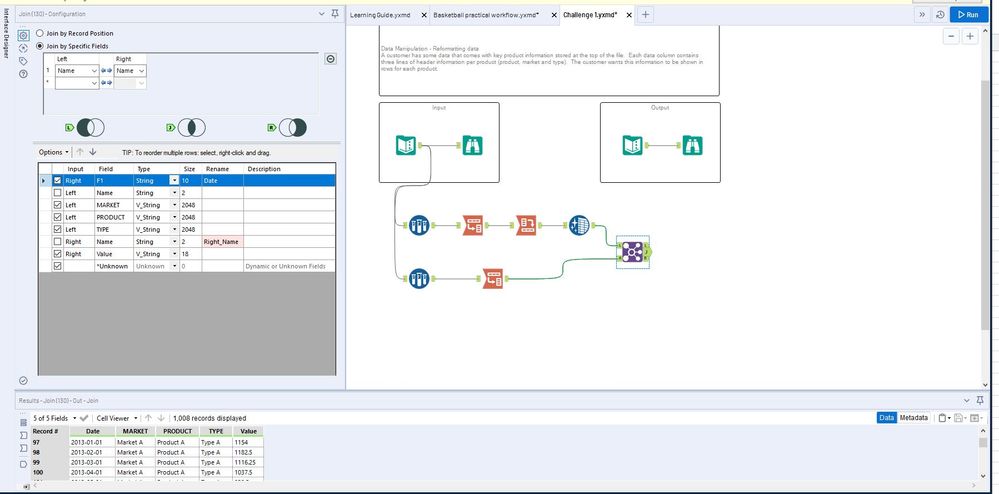Click copy clipboard icon in Results toolbar
999x494 pixels.
pyautogui.click(x=942, y=418)
